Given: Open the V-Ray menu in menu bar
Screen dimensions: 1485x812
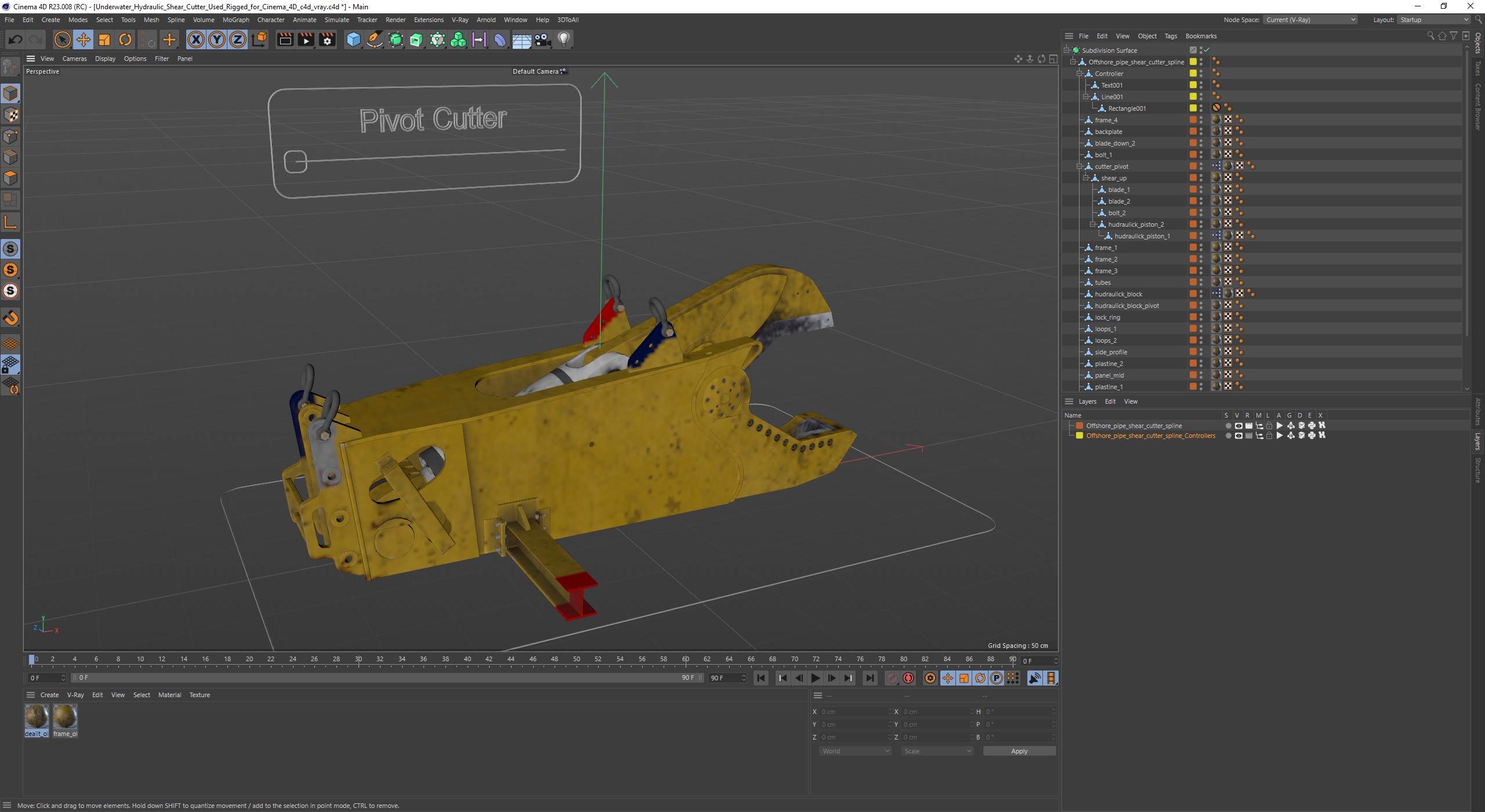Looking at the screenshot, I should [x=460, y=20].
